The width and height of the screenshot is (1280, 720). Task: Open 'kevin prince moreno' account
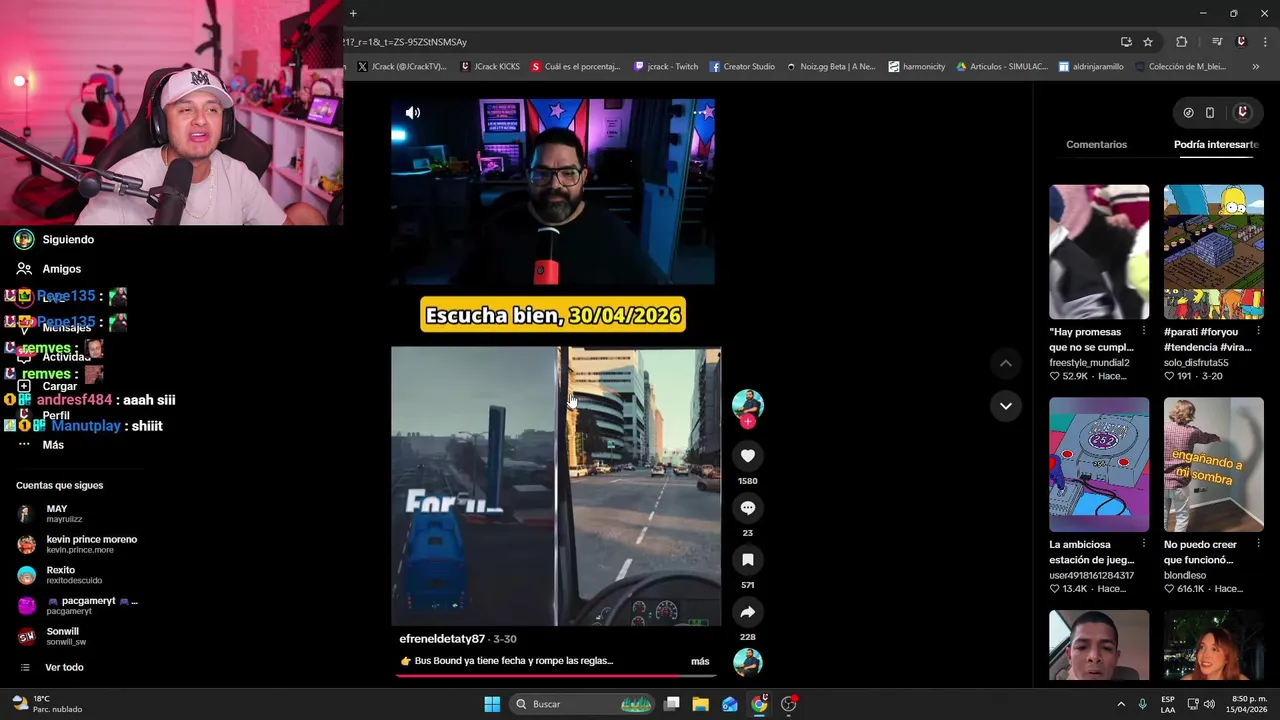click(x=78, y=544)
